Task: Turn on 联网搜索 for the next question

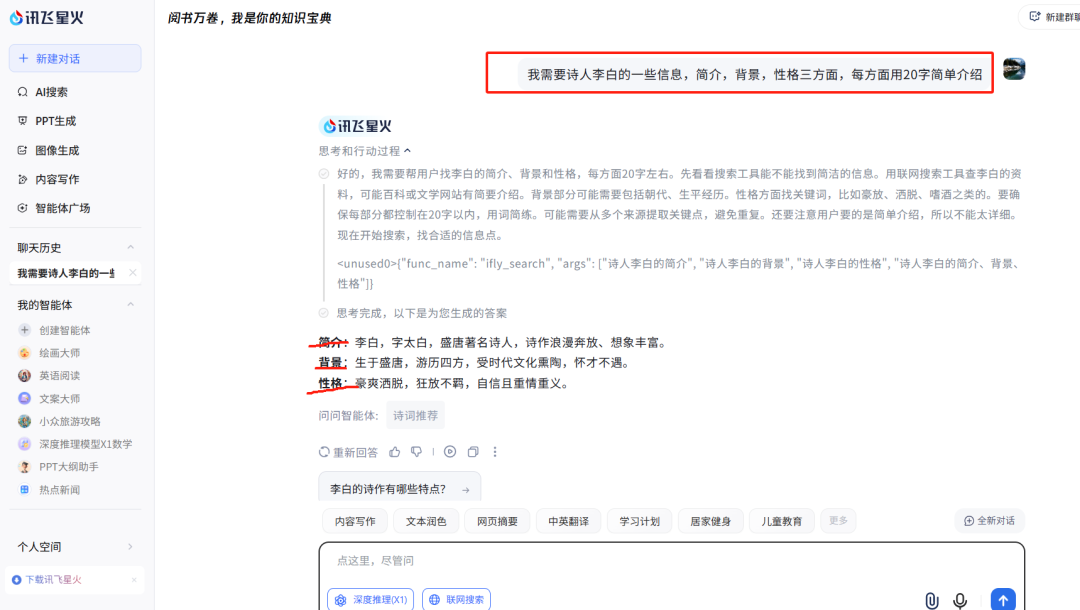Action: point(456,599)
